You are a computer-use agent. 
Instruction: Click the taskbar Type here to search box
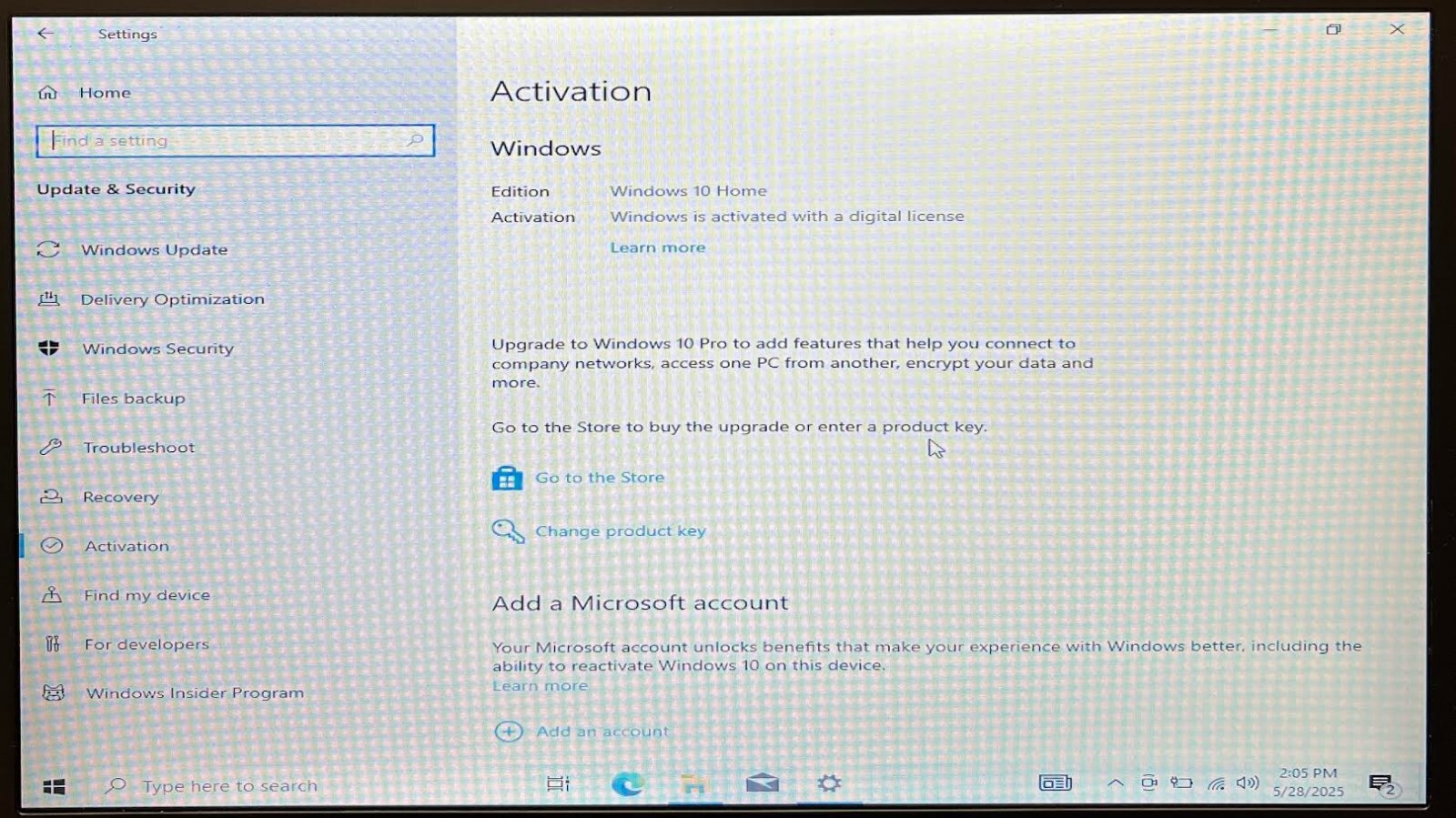(x=229, y=786)
